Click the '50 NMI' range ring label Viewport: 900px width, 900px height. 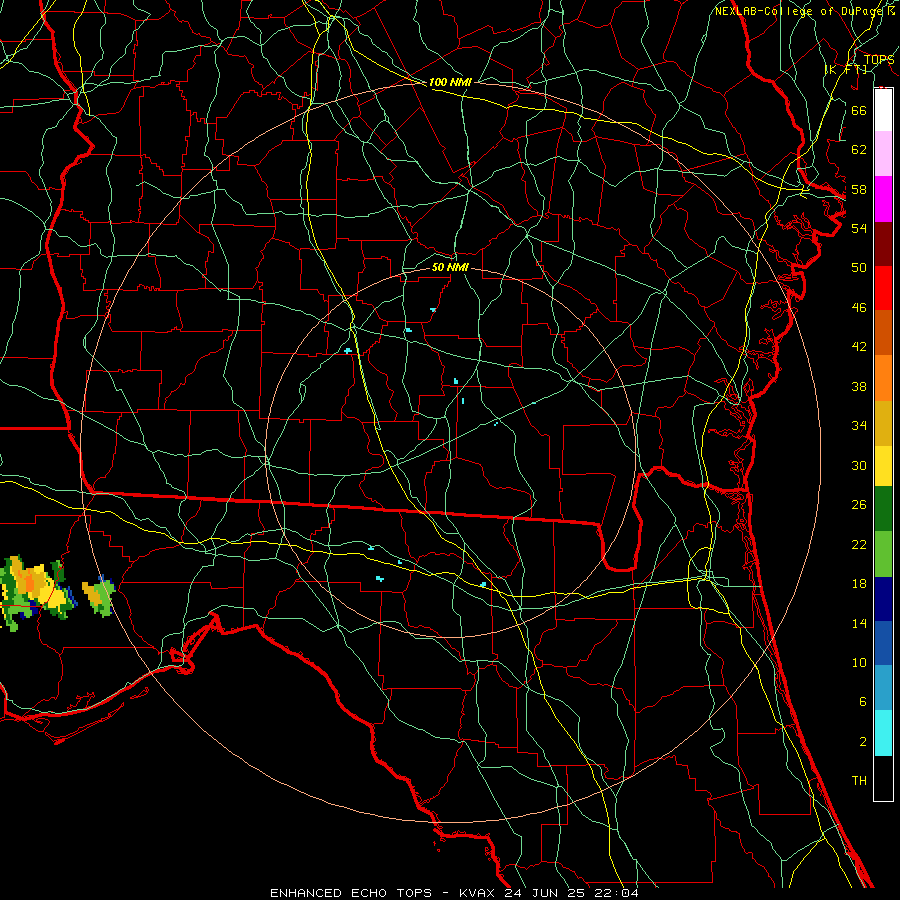pos(450,267)
